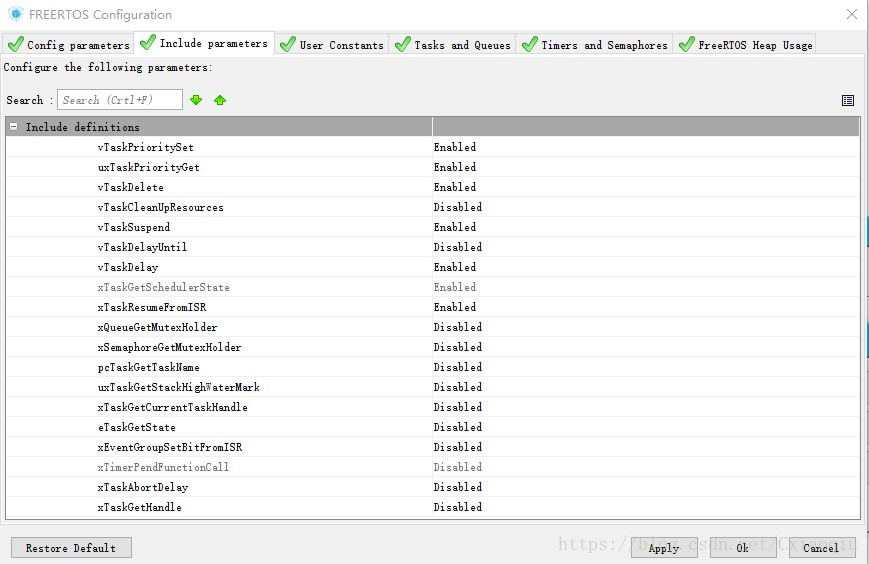Select the xEventGroupSetBitFromISR parameter name
Image resolution: width=869 pixels, height=564 pixels.
(x=170, y=447)
